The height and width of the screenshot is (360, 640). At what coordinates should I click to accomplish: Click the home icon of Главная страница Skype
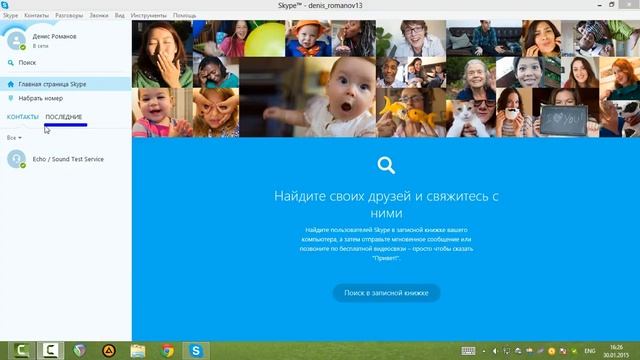(11, 84)
